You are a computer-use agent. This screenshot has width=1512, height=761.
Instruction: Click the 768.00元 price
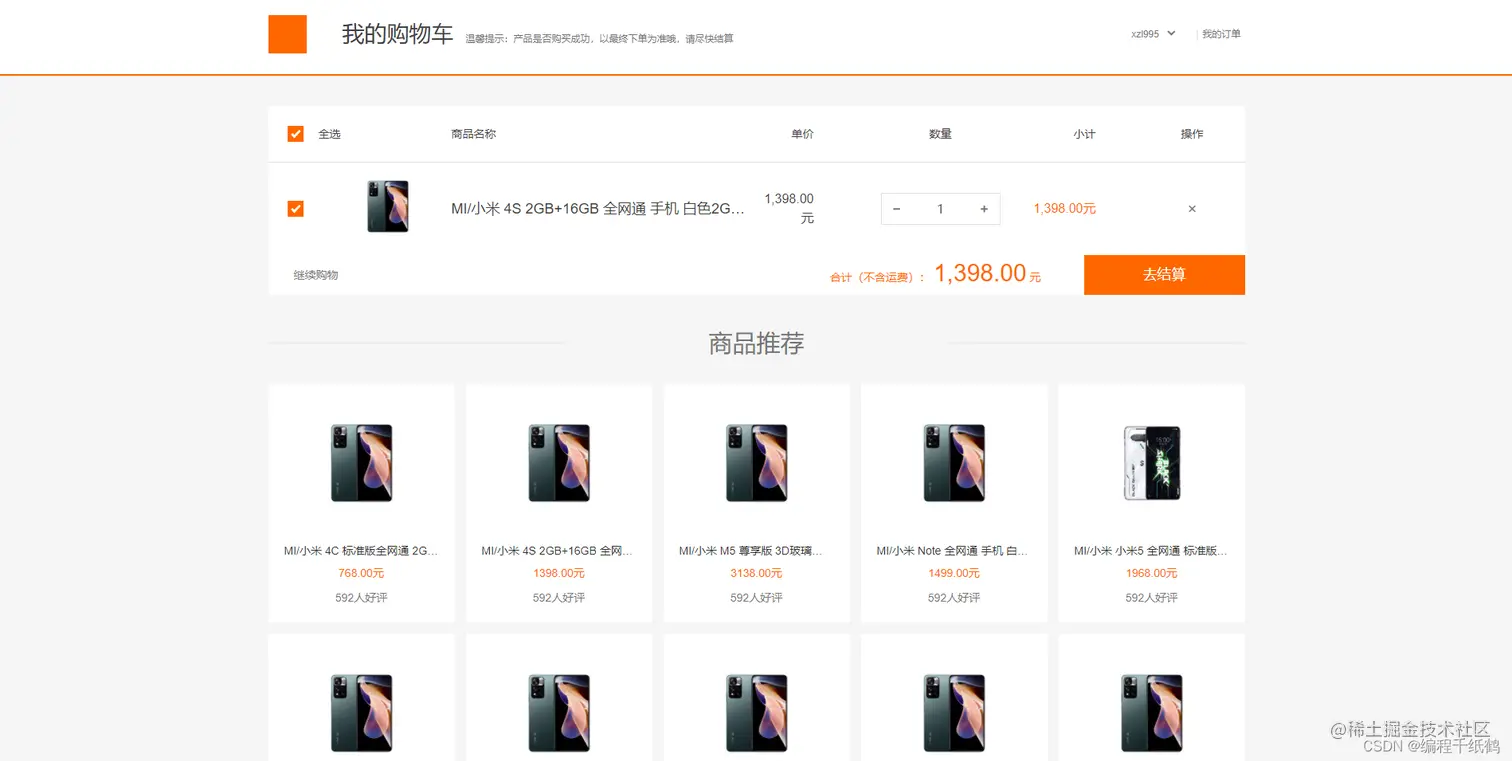click(361, 574)
